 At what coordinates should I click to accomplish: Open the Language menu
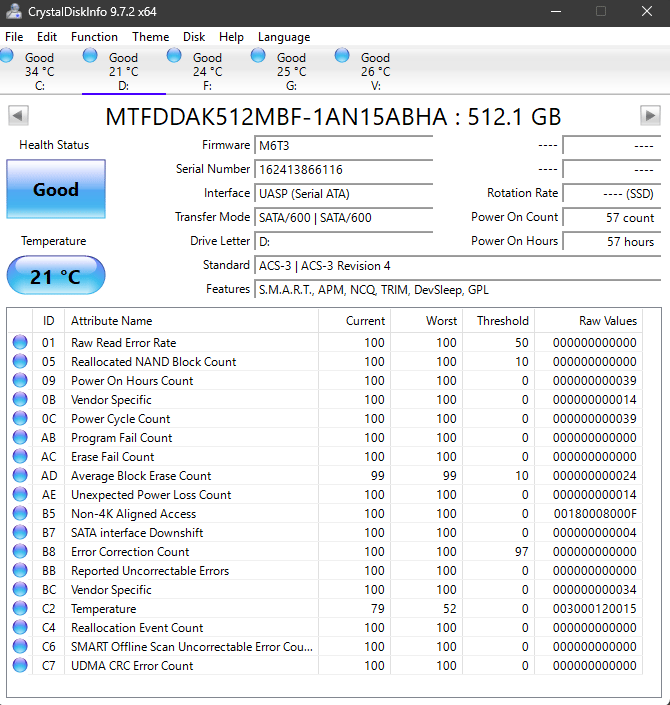pos(284,37)
